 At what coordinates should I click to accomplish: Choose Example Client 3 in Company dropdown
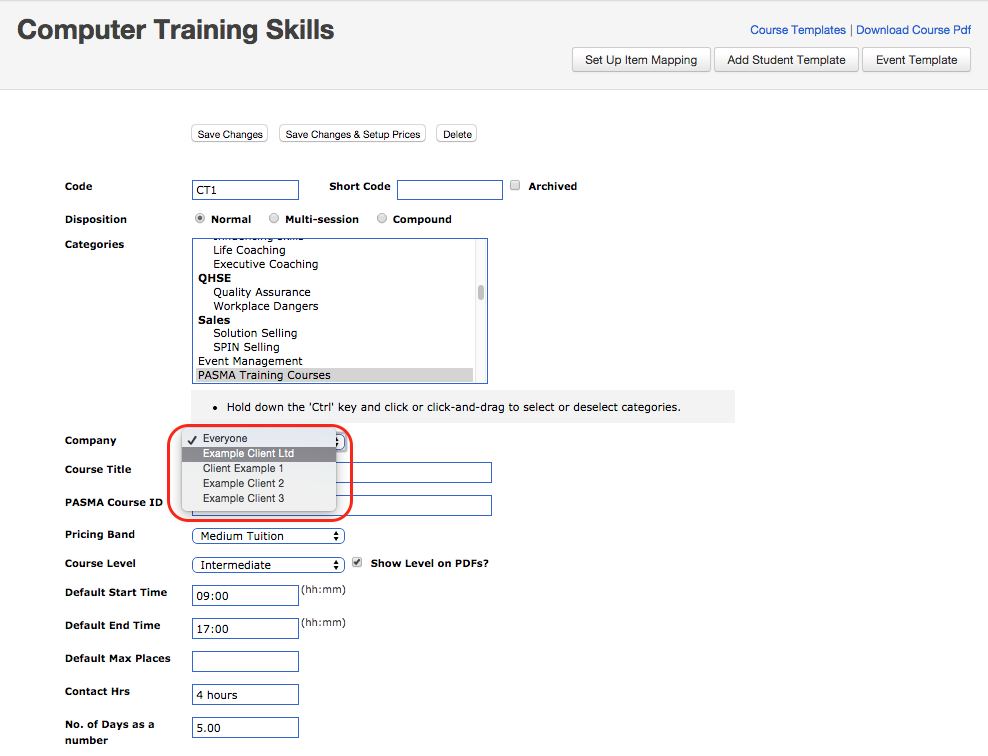click(258, 498)
